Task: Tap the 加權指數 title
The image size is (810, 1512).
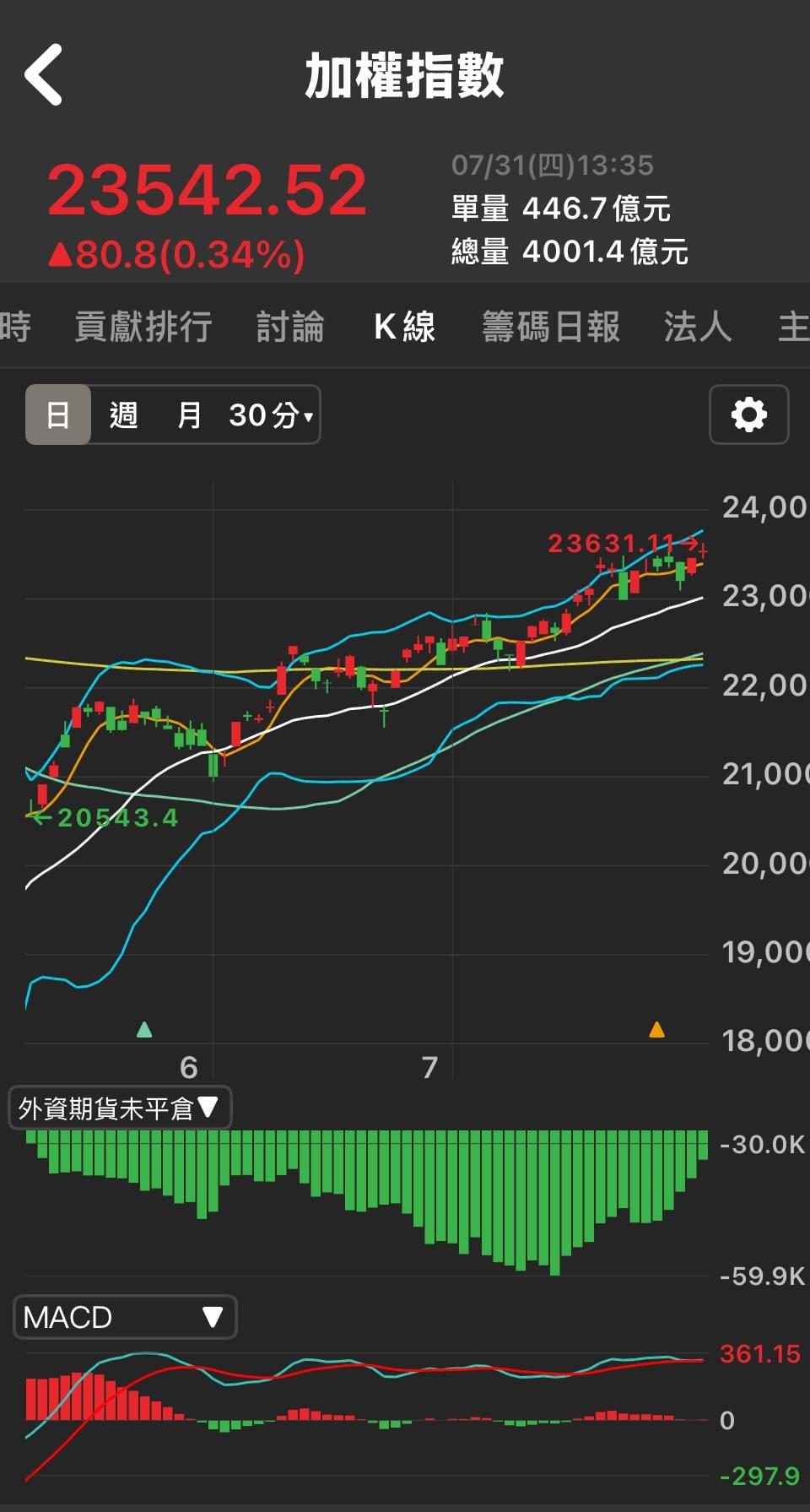Action: [404, 75]
